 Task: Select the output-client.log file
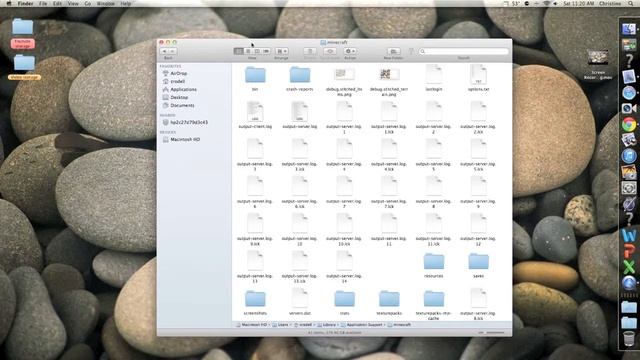pyautogui.click(x=255, y=112)
